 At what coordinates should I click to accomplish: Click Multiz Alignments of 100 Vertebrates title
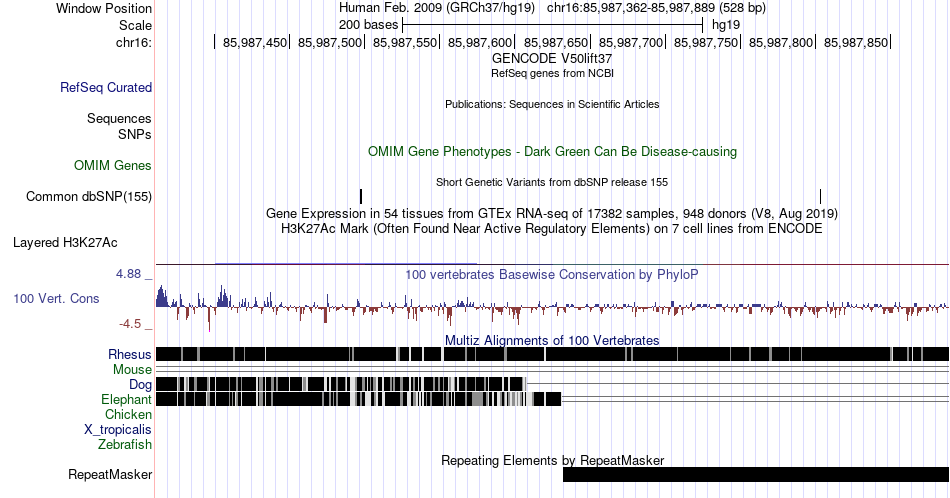(552, 340)
